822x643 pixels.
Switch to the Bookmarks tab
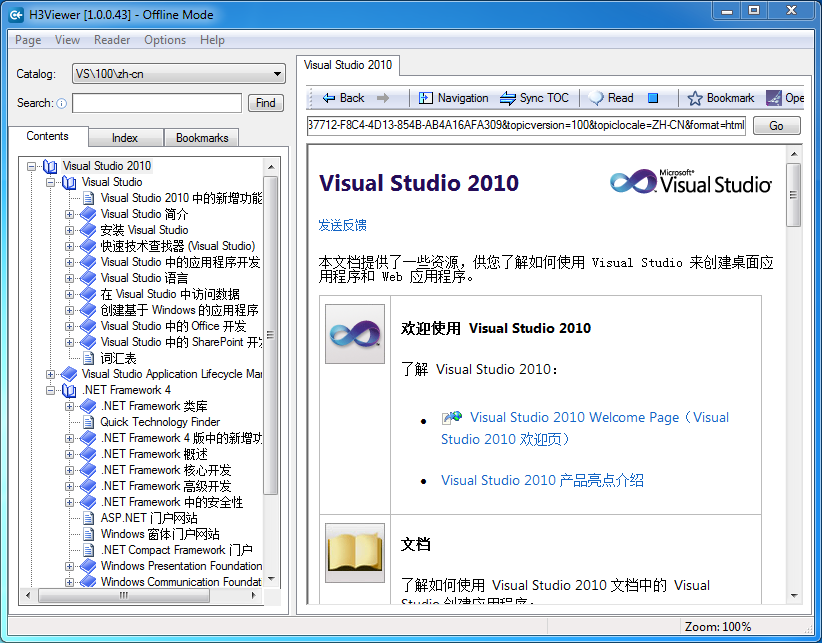pos(202,138)
